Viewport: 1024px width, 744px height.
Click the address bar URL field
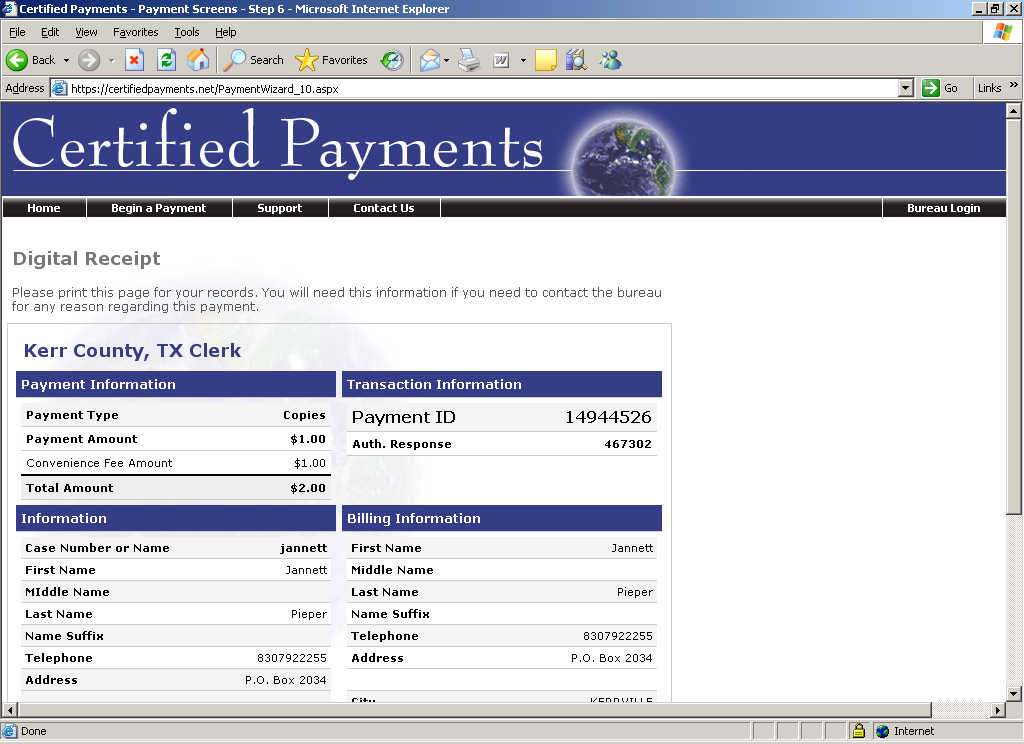tap(480, 88)
